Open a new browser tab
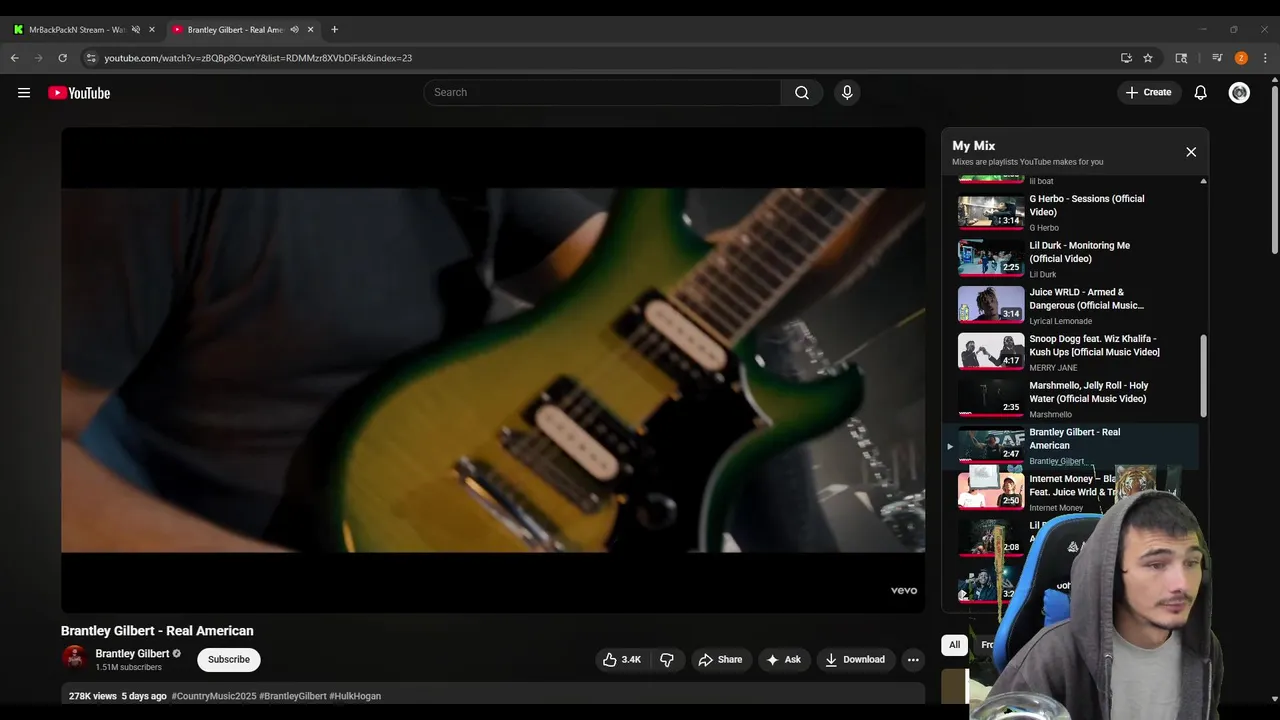1280x720 pixels. tap(334, 30)
